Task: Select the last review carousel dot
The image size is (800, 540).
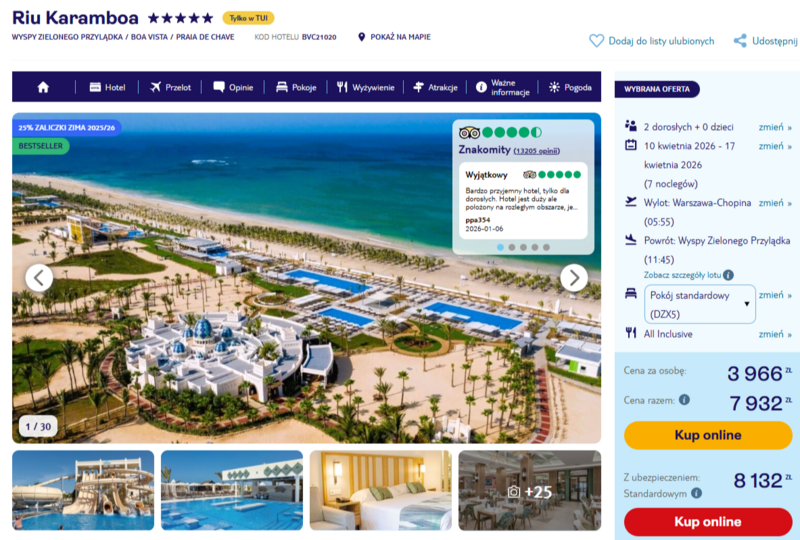Action: click(546, 247)
